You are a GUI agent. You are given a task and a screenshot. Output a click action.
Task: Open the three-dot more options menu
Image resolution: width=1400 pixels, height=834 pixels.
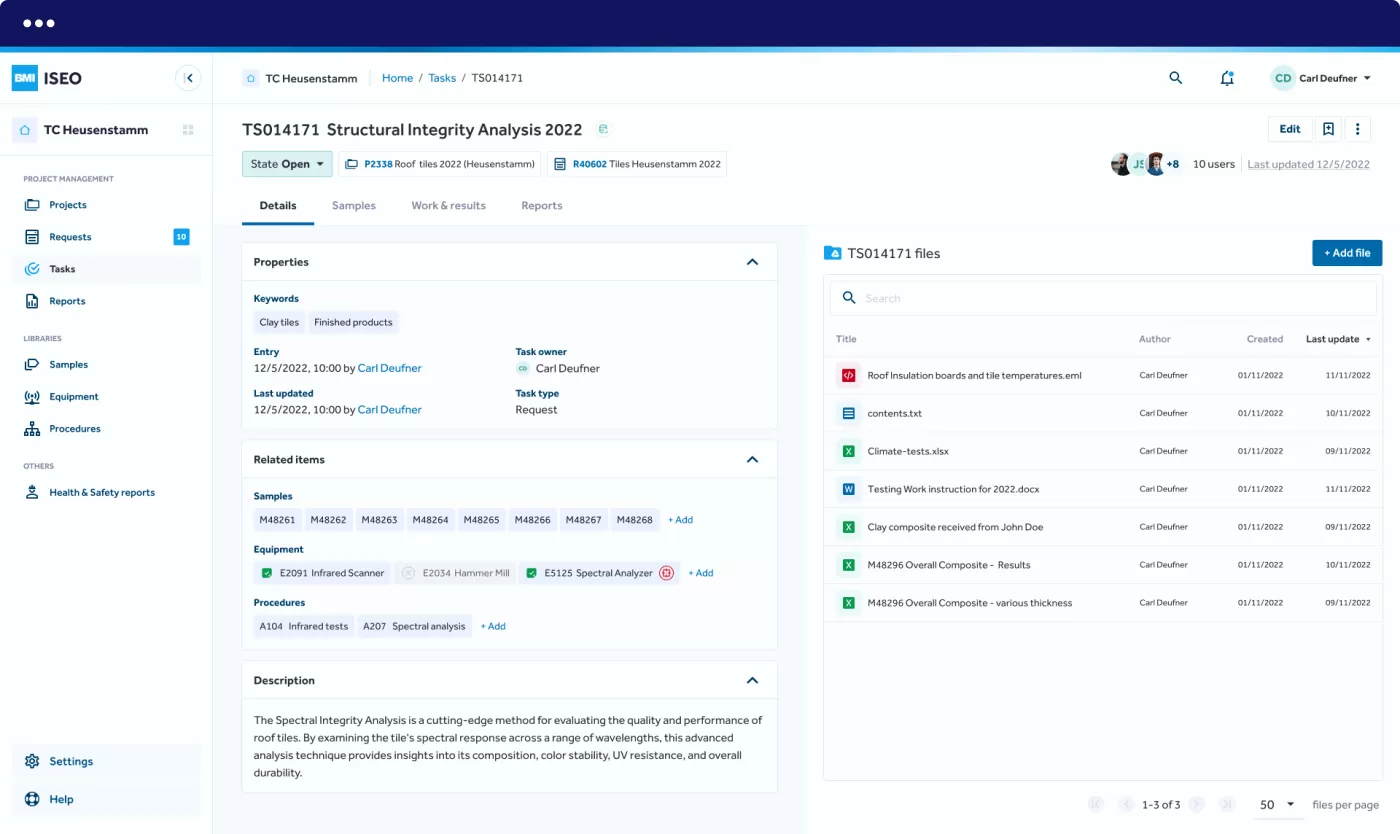[x=1357, y=129]
